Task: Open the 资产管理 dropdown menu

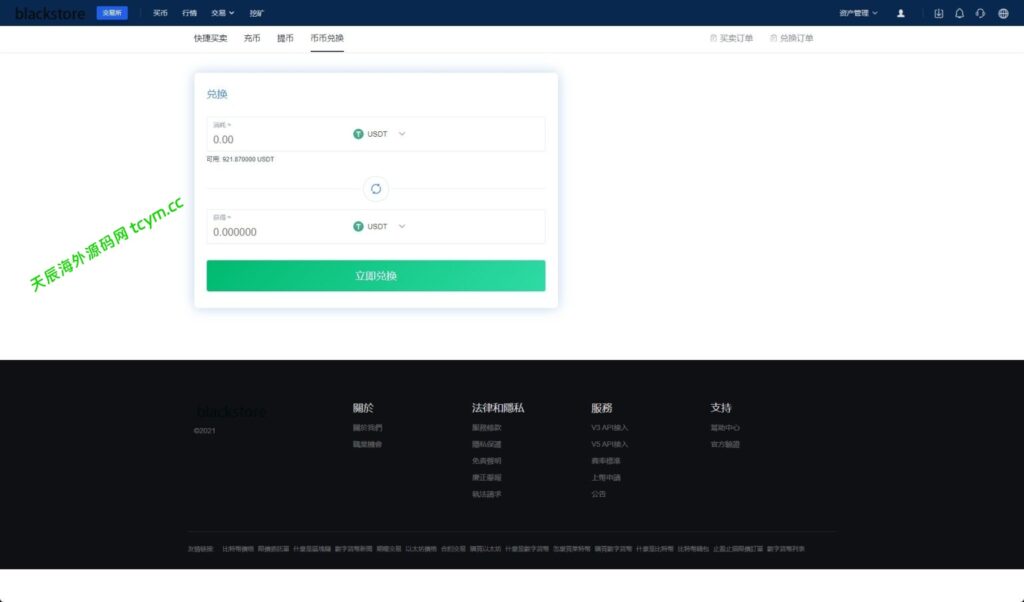Action: point(858,13)
